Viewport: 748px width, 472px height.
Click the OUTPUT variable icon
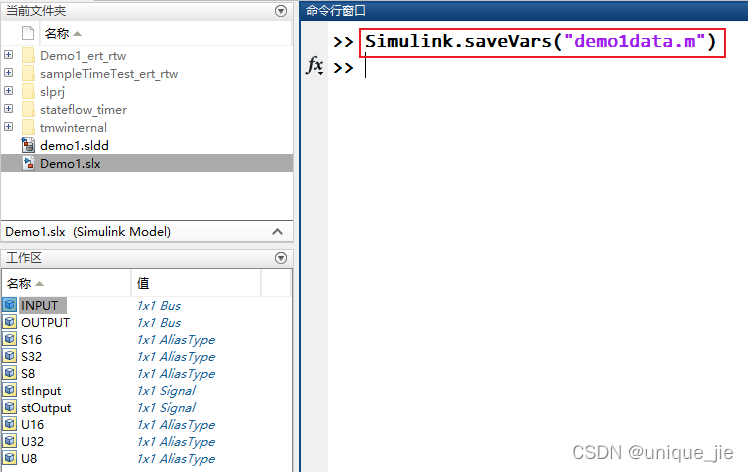[10, 322]
